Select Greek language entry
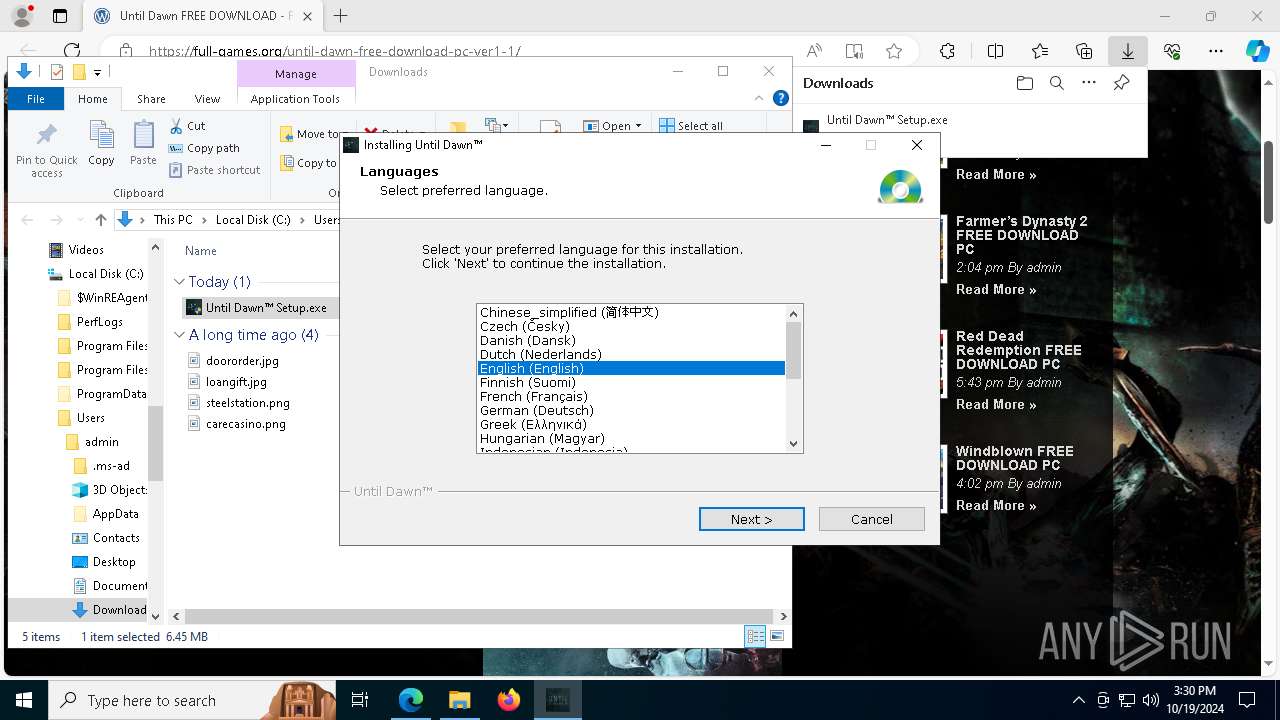 631,424
